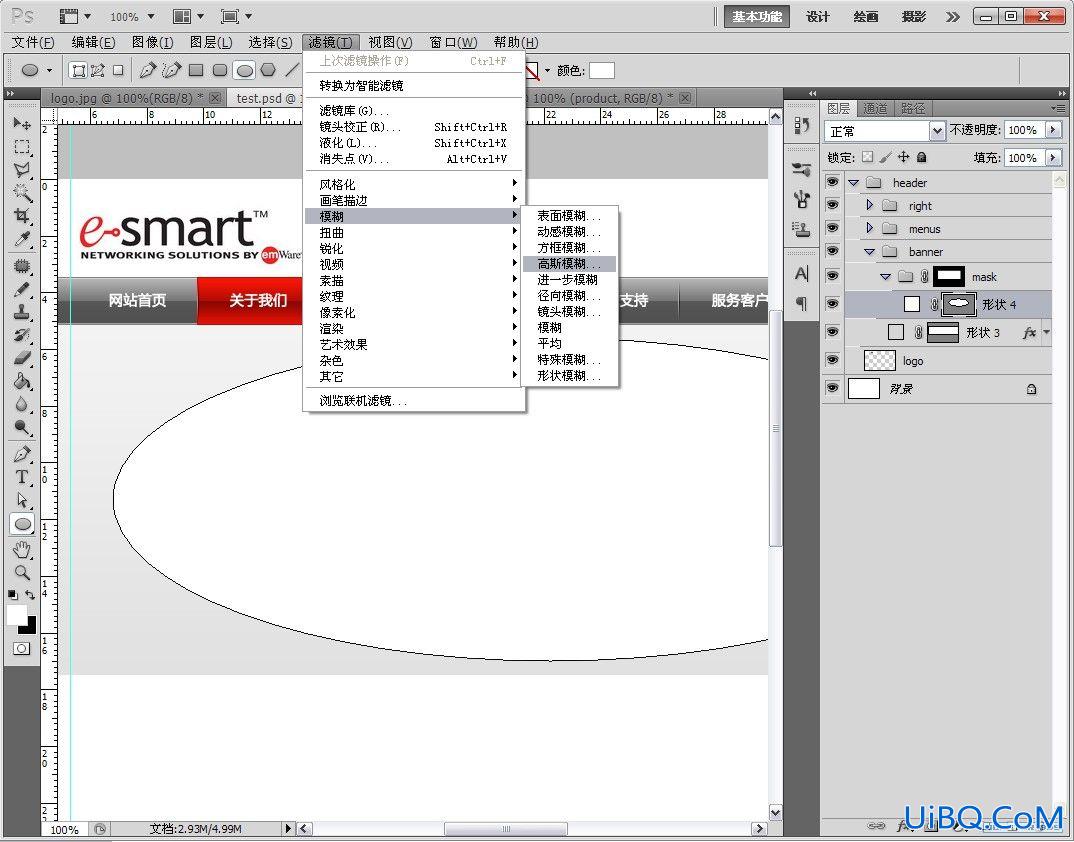Image resolution: width=1074 pixels, height=842 pixels.
Task: Select the Eraser tool
Action: coord(22,358)
